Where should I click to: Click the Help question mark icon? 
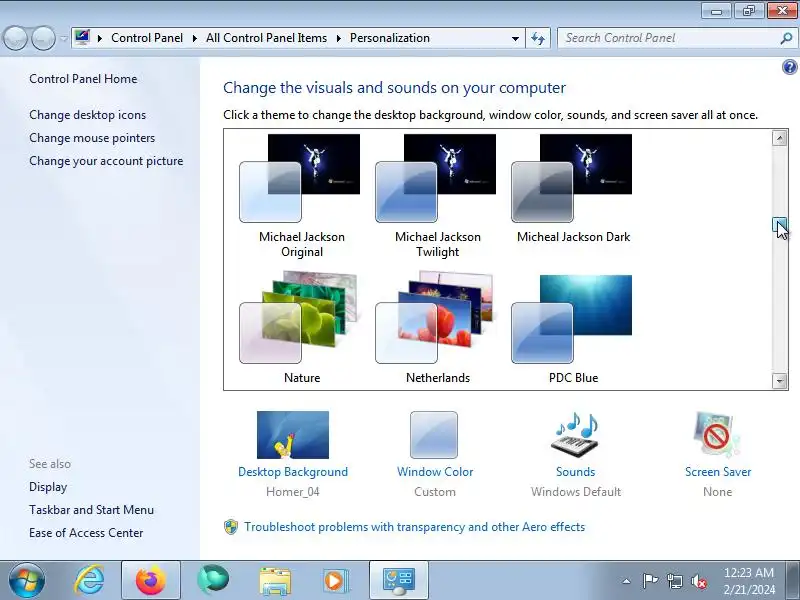(x=789, y=67)
